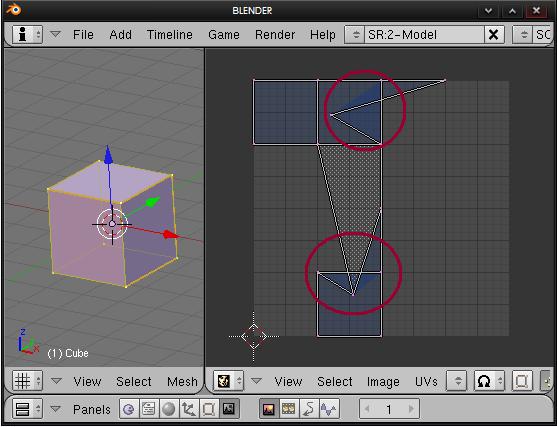Viewport: 557px width, 427px height.
Task: Open the Script context buttons icon
Action: coord(148,409)
